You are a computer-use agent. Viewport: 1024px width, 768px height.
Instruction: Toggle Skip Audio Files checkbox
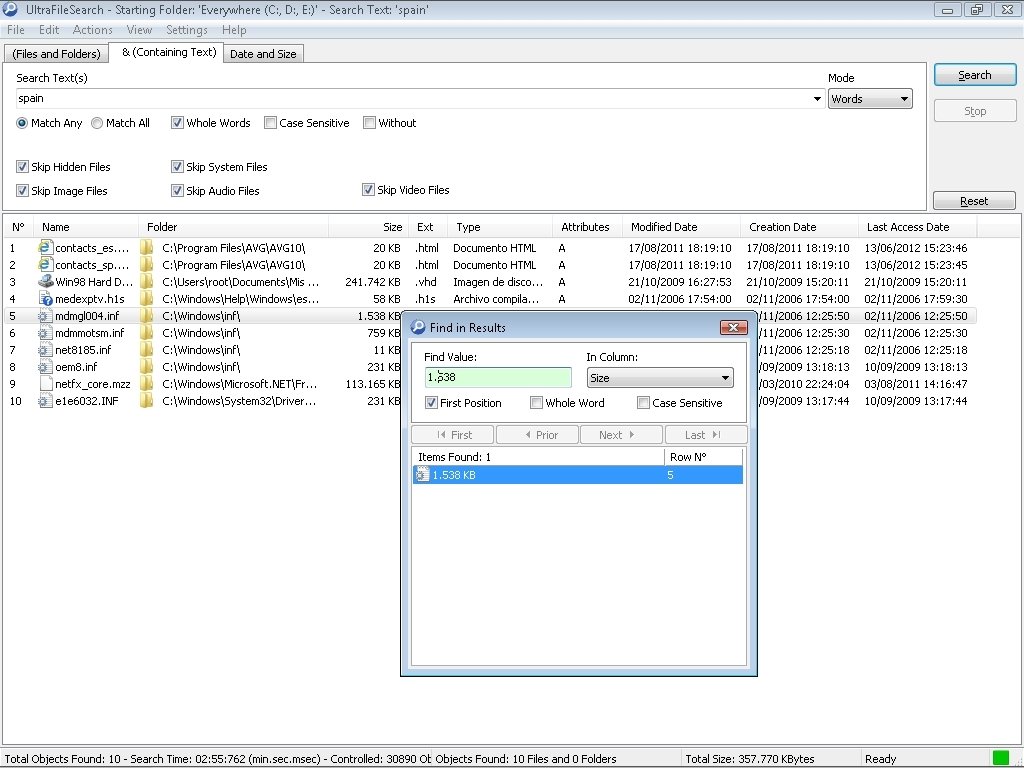pyautogui.click(x=177, y=191)
